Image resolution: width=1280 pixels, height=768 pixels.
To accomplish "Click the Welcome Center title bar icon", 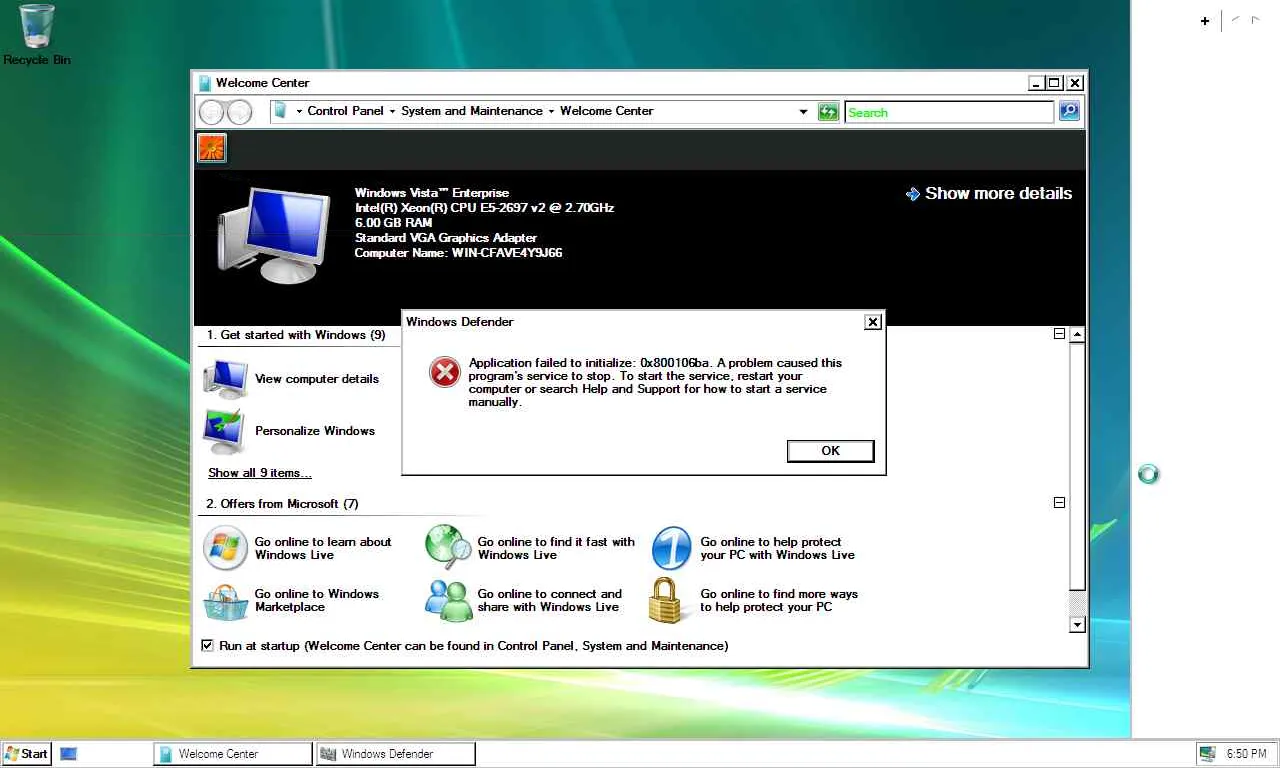I will tap(205, 83).
